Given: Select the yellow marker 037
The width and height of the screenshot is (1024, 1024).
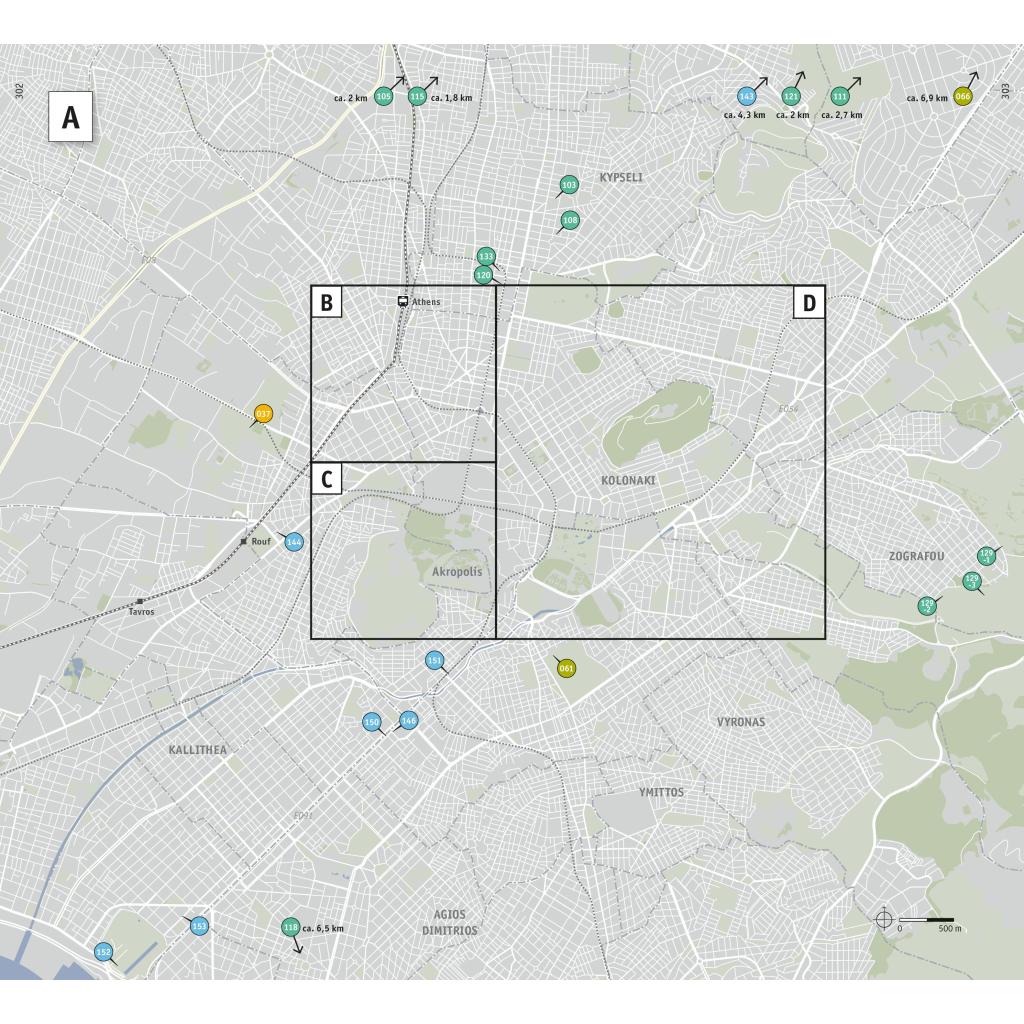Looking at the screenshot, I should [264, 414].
